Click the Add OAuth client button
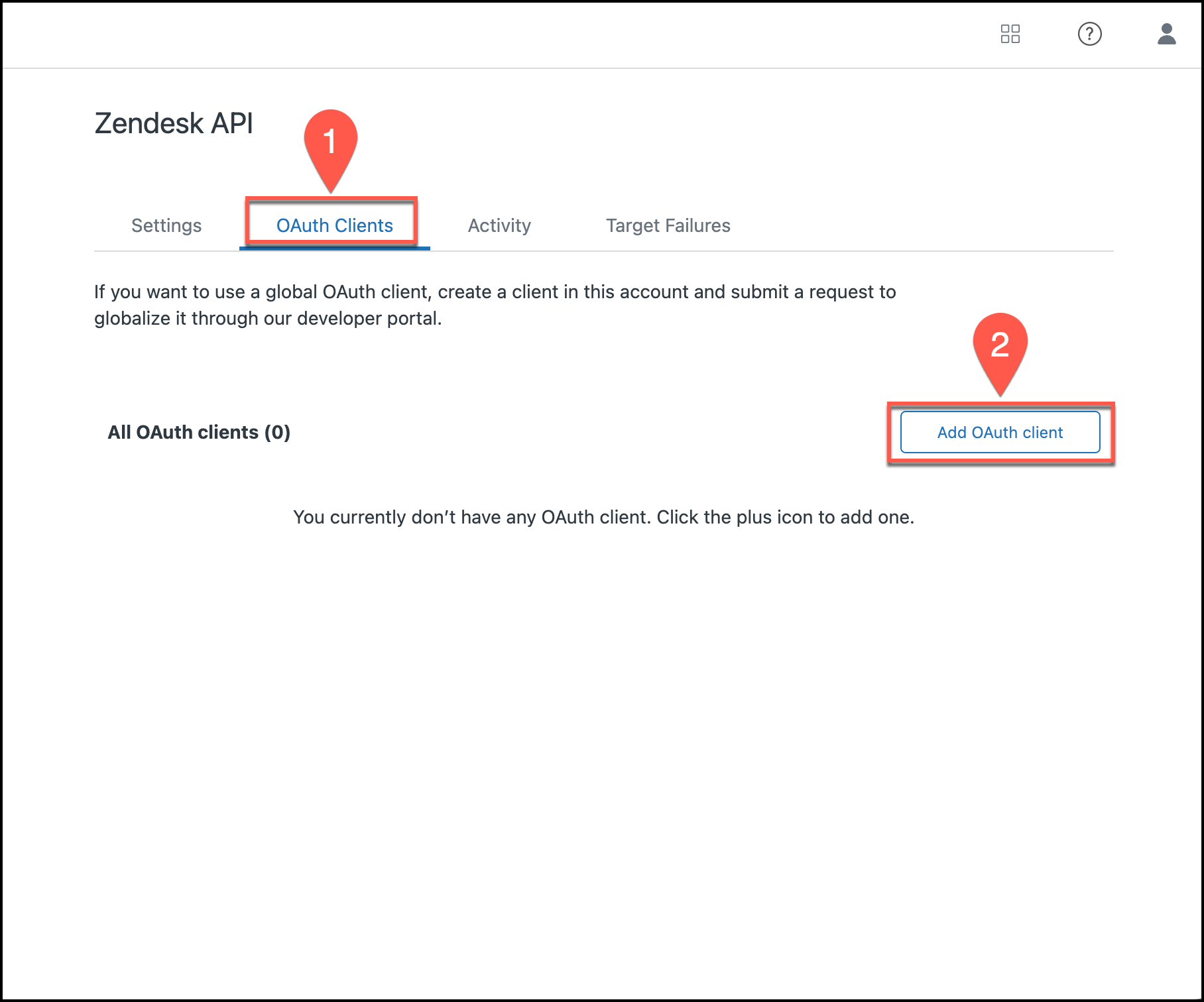This screenshot has height=1002, width=1204. [1000, 432]
